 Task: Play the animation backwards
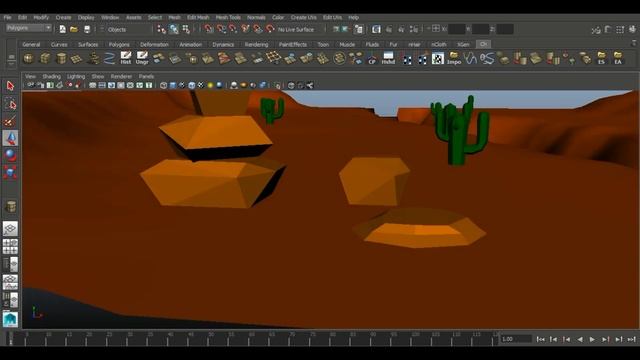(580, 339)
